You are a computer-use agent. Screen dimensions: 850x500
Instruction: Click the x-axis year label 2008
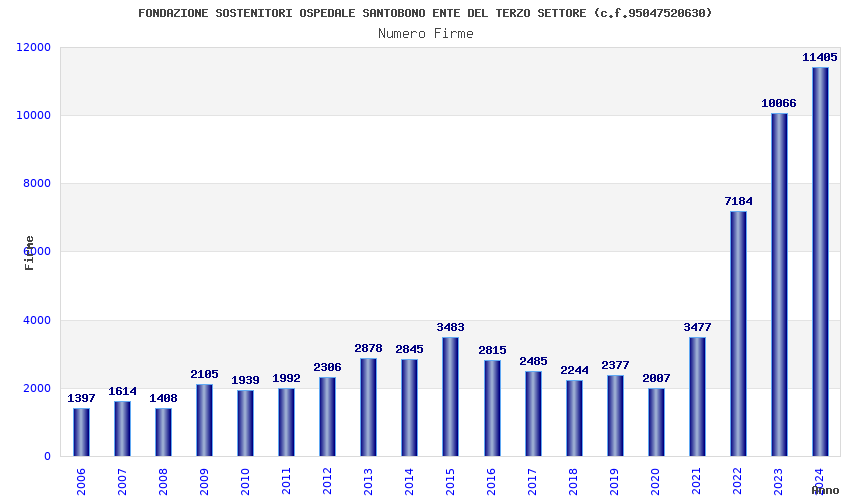163,482
